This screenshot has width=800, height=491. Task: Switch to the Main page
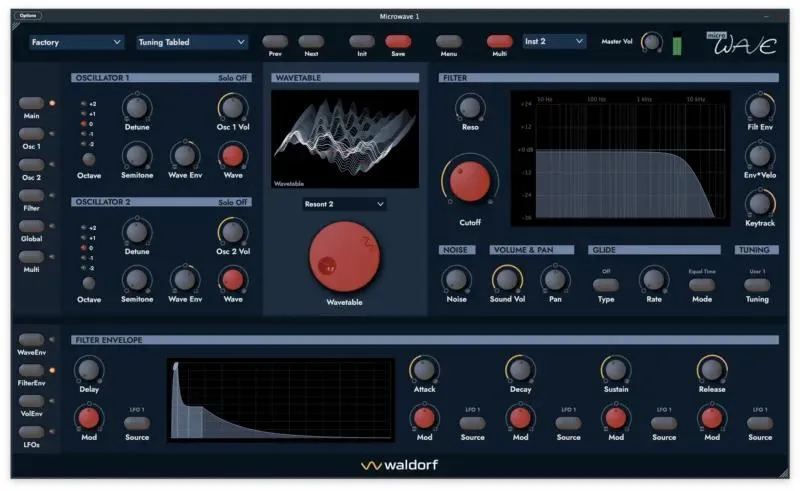coord(32,103)
